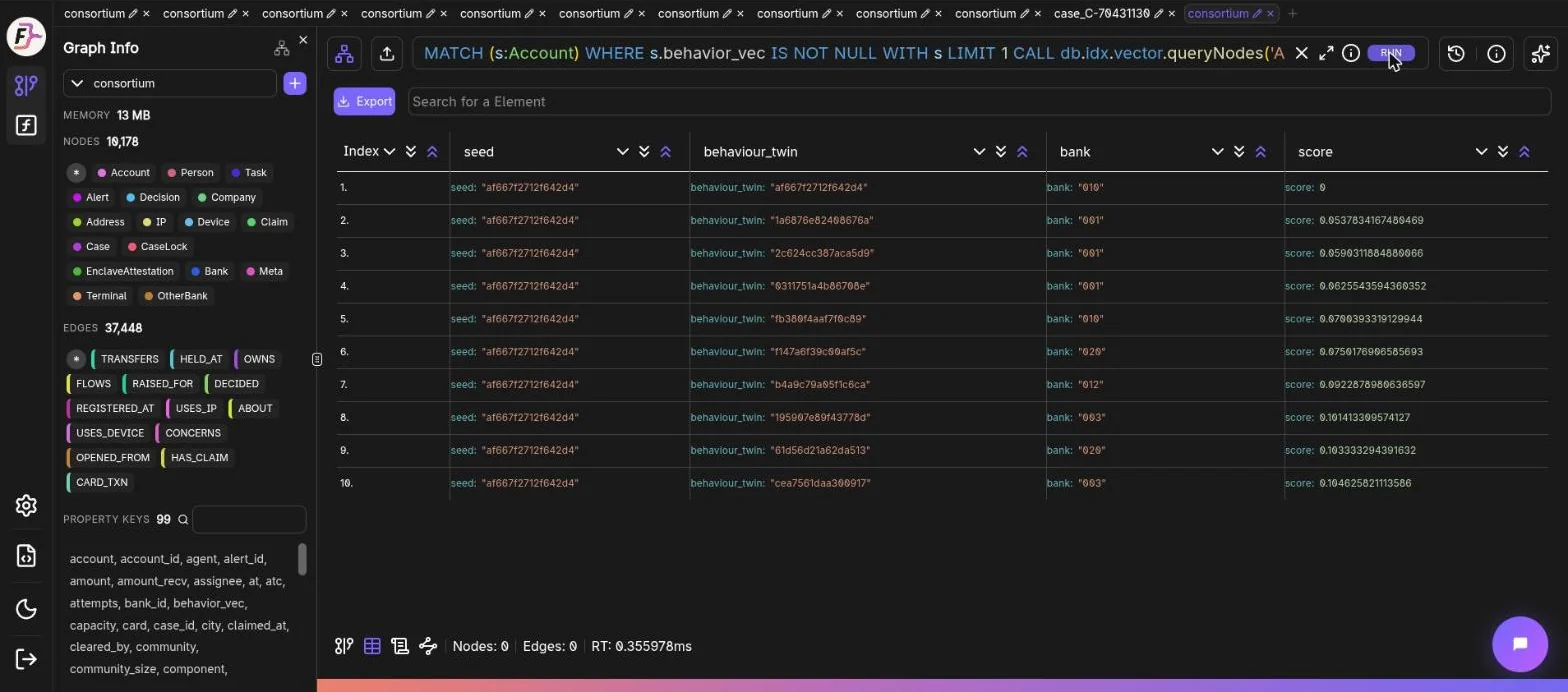
Task: Select behaviour_twin cell "cea7561daa300917"
Action: (820, 484)
